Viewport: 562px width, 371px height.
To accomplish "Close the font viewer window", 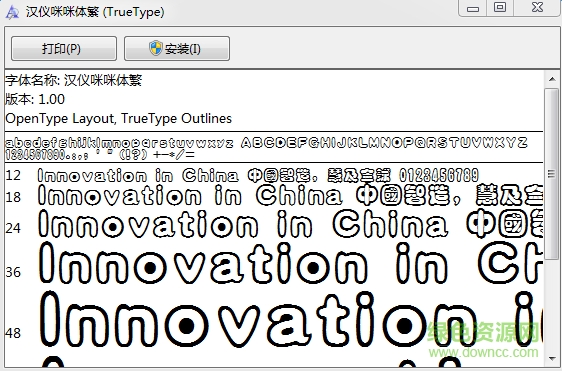I will (537, 8).
